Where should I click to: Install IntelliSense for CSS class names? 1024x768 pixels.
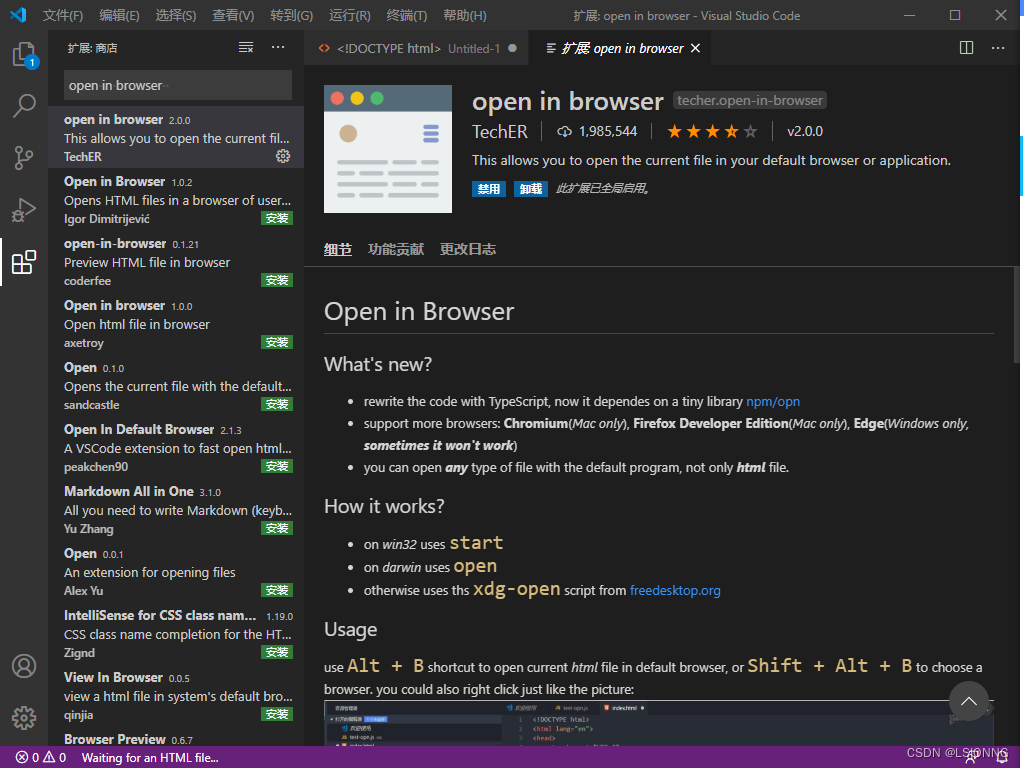click(277, 652)
